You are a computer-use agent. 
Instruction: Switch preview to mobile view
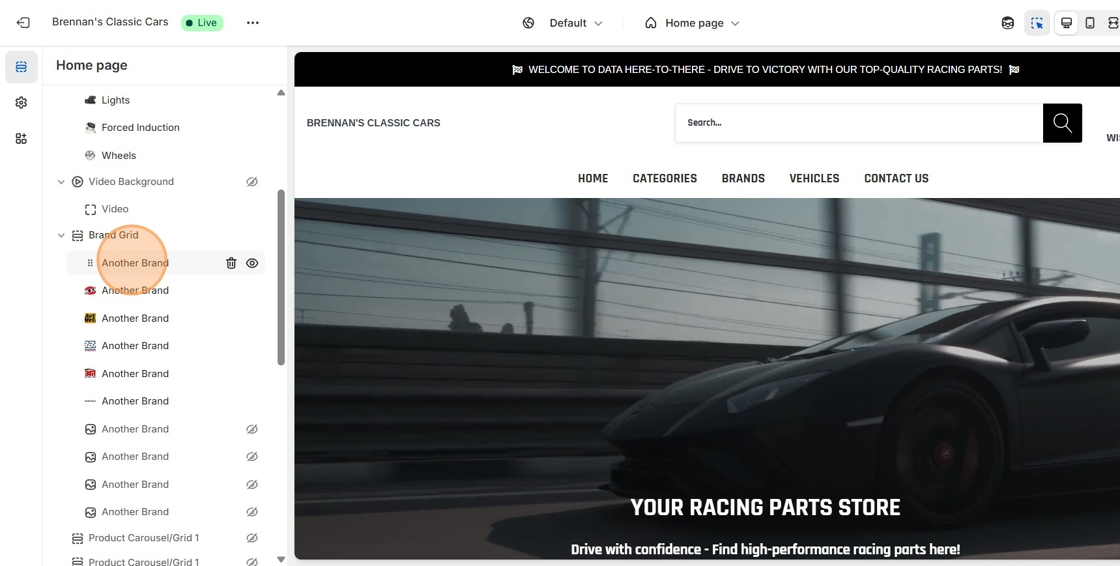(1090, 23)
